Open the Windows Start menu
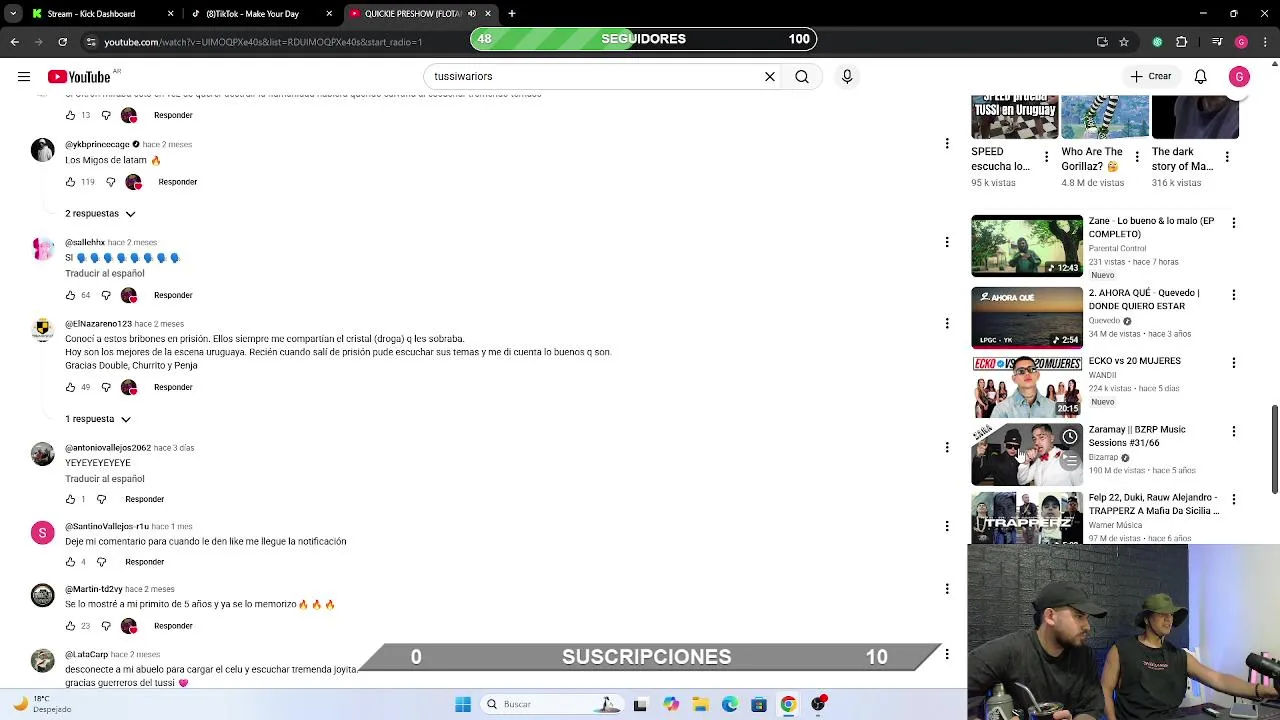Viewport: 1280px width, 720px height. point(463,704)
